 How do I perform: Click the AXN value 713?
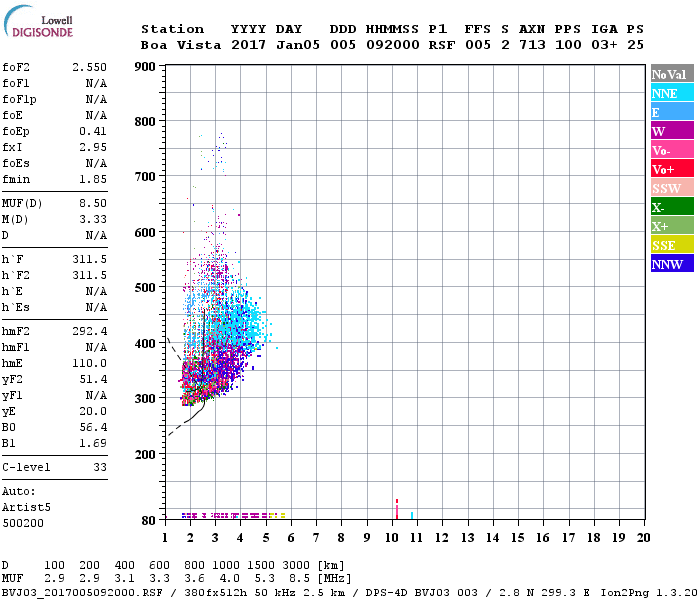(532, 45)
